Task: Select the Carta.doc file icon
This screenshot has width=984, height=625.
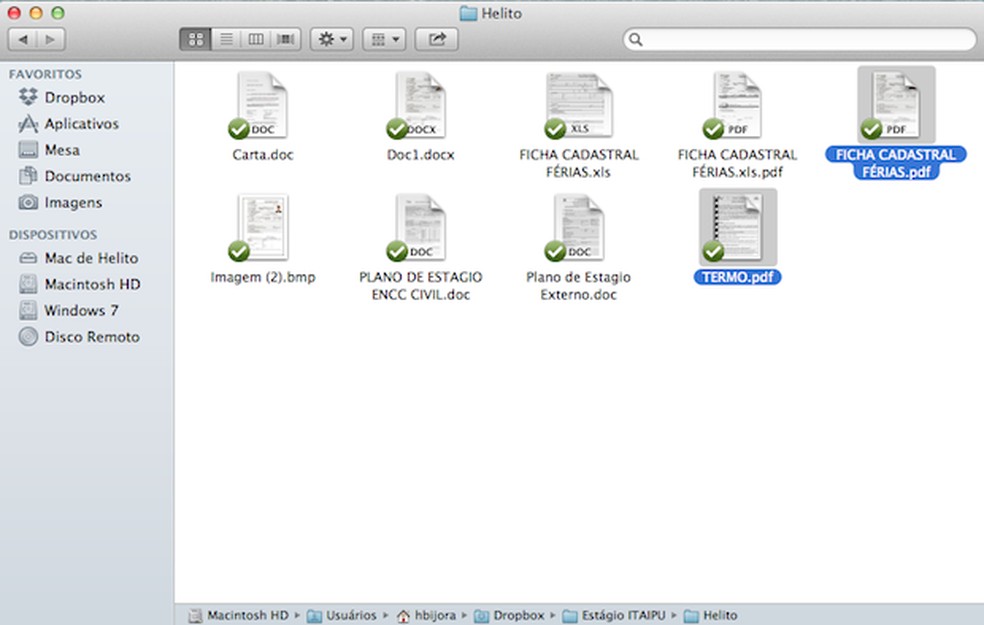Action: pos(262,105)
